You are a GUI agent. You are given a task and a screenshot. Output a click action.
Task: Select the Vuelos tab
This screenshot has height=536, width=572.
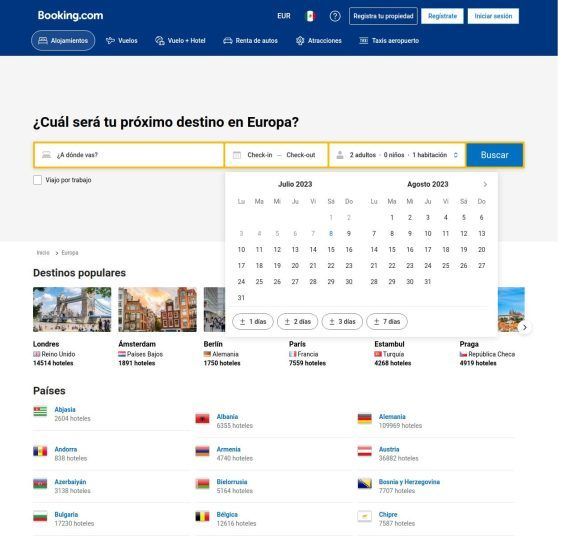coord(121,41)
